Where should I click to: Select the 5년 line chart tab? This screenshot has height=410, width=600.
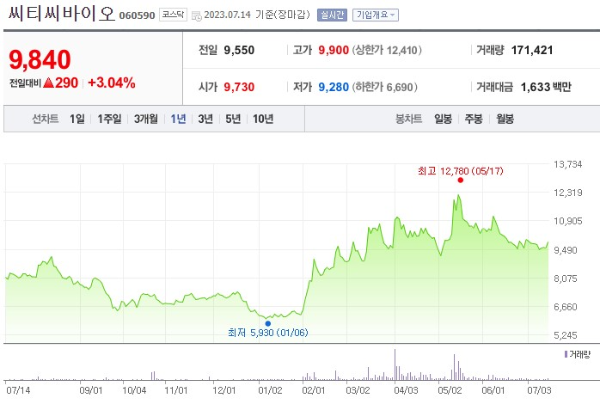(233, 119)
